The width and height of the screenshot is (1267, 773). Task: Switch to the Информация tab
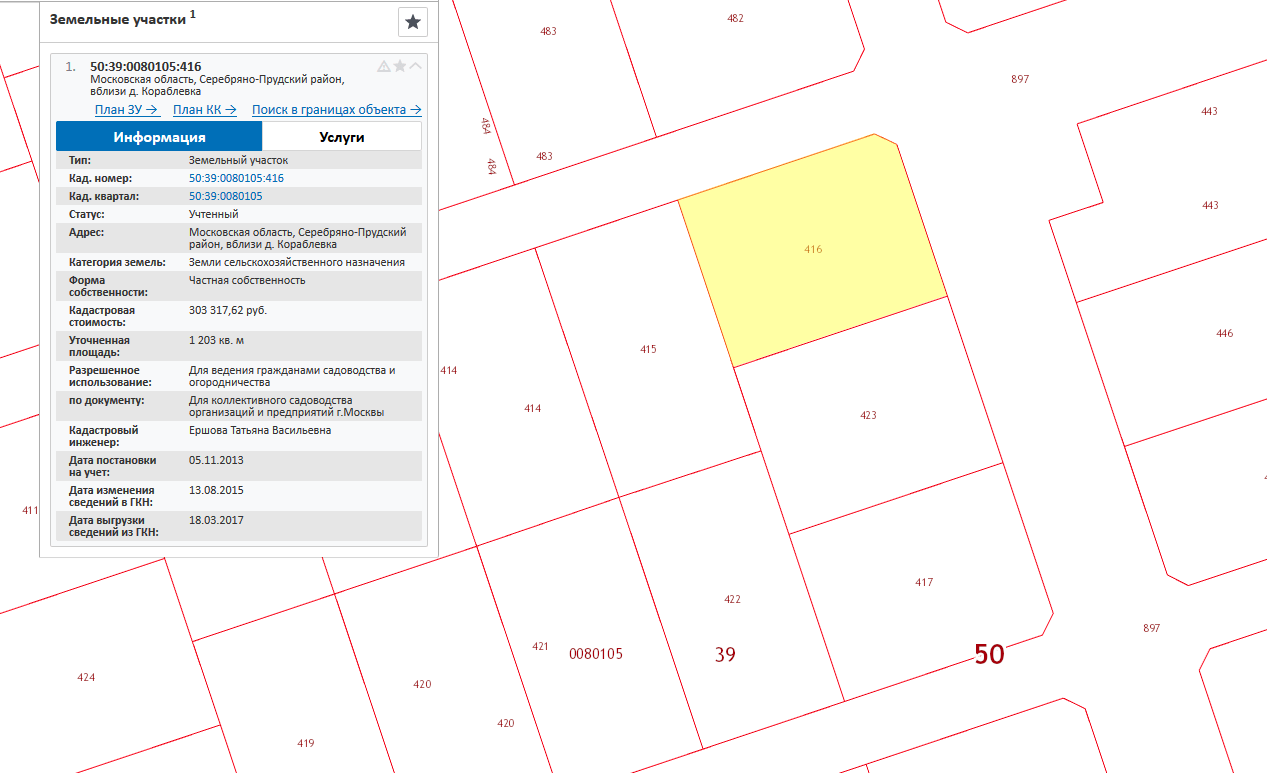[x=159, y=137]
